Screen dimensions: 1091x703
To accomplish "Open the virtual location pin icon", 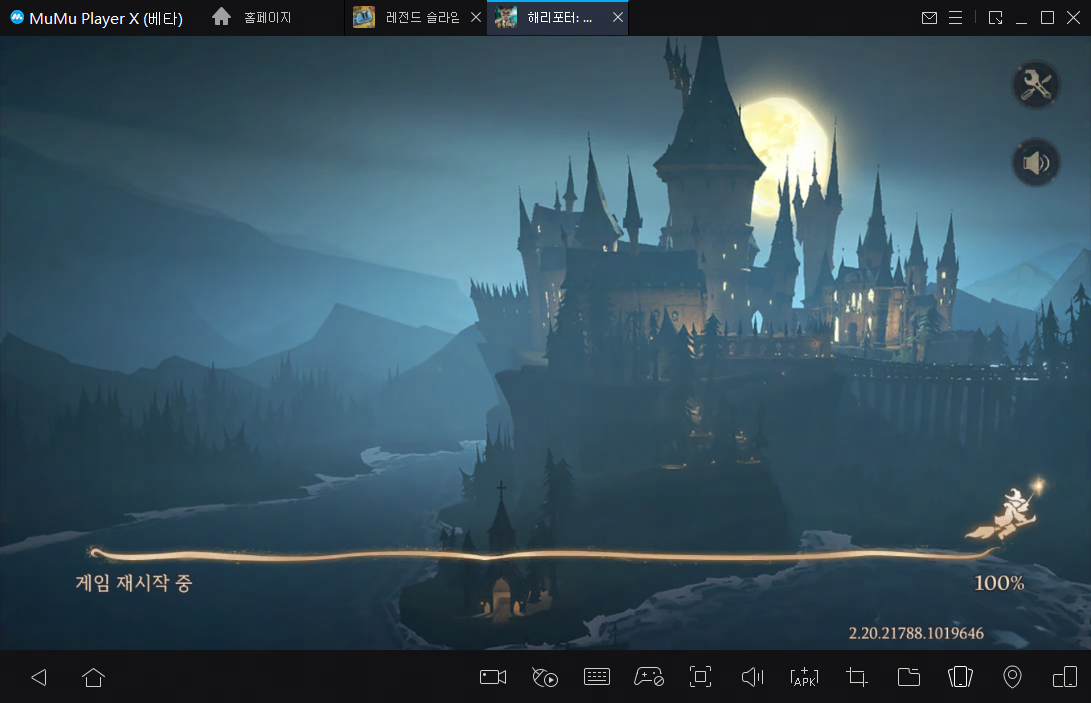I will (1012, 677).
